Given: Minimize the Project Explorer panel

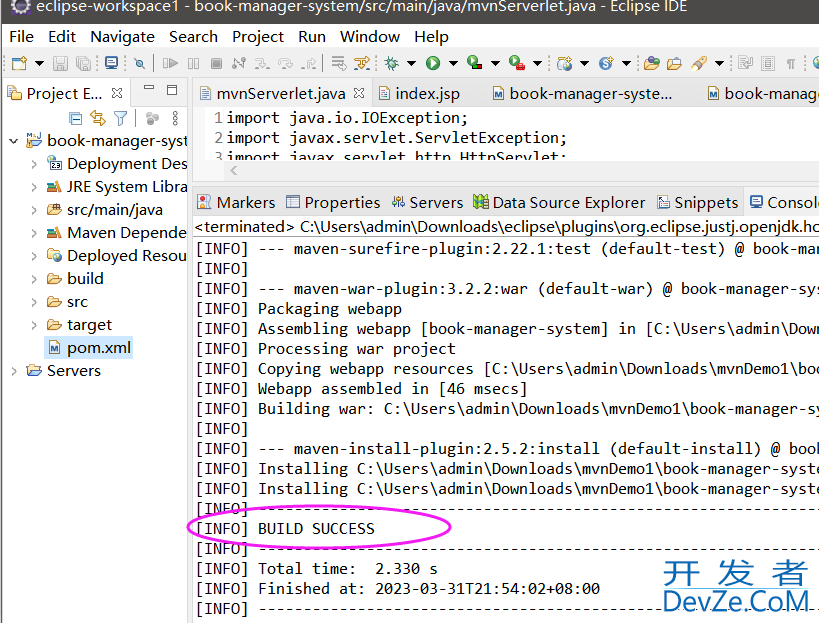Looking at the screenshot, I should point(149,88).
